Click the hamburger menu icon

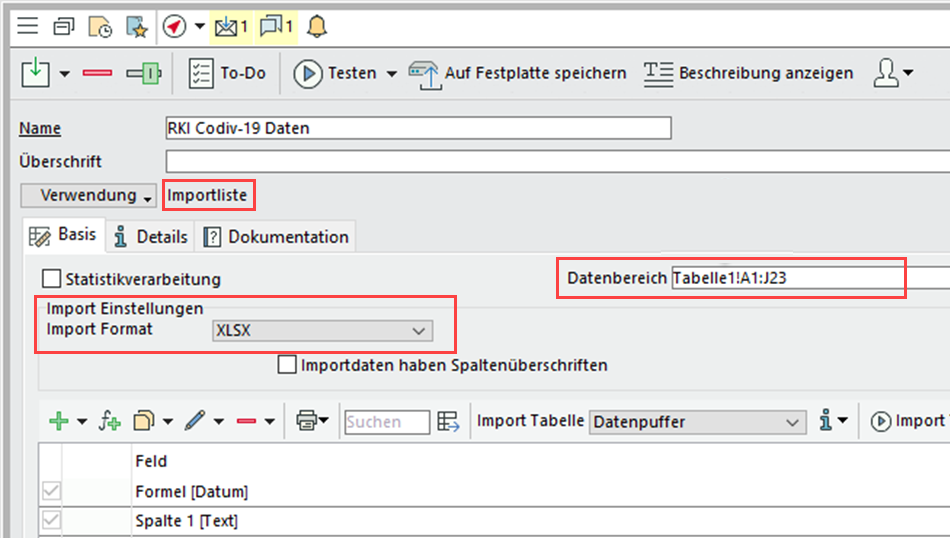27,26
